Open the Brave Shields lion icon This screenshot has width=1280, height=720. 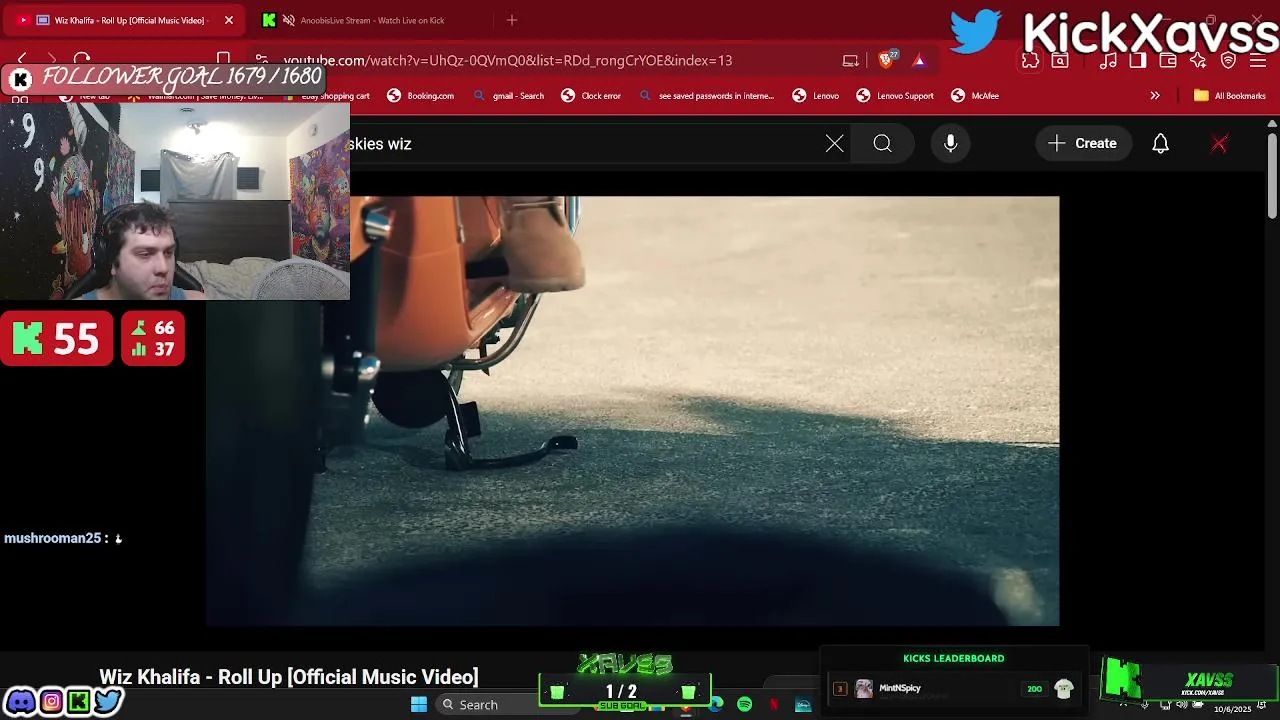pos(886,60)
